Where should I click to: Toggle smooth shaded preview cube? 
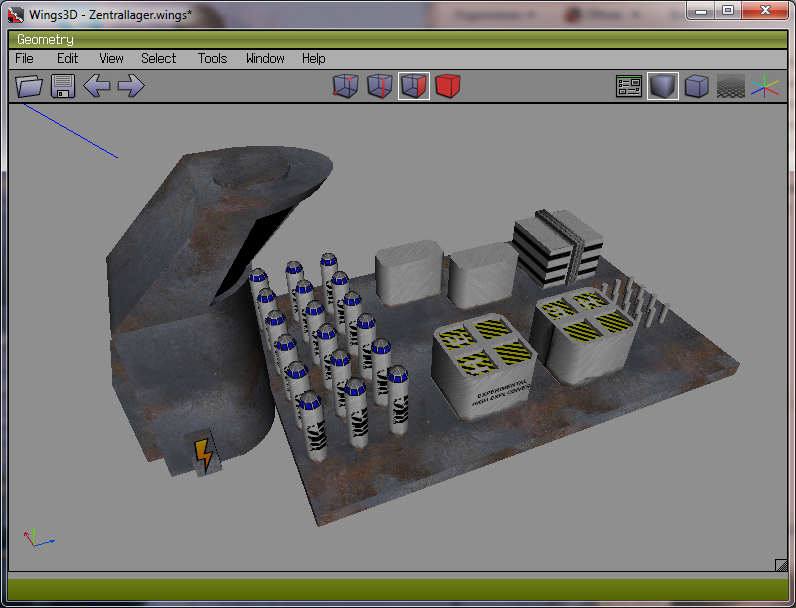662,87
